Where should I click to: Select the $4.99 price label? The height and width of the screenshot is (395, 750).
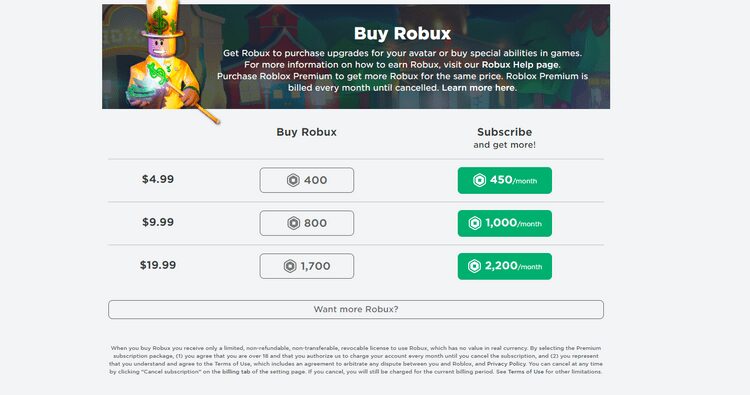[x=158, y=179]
